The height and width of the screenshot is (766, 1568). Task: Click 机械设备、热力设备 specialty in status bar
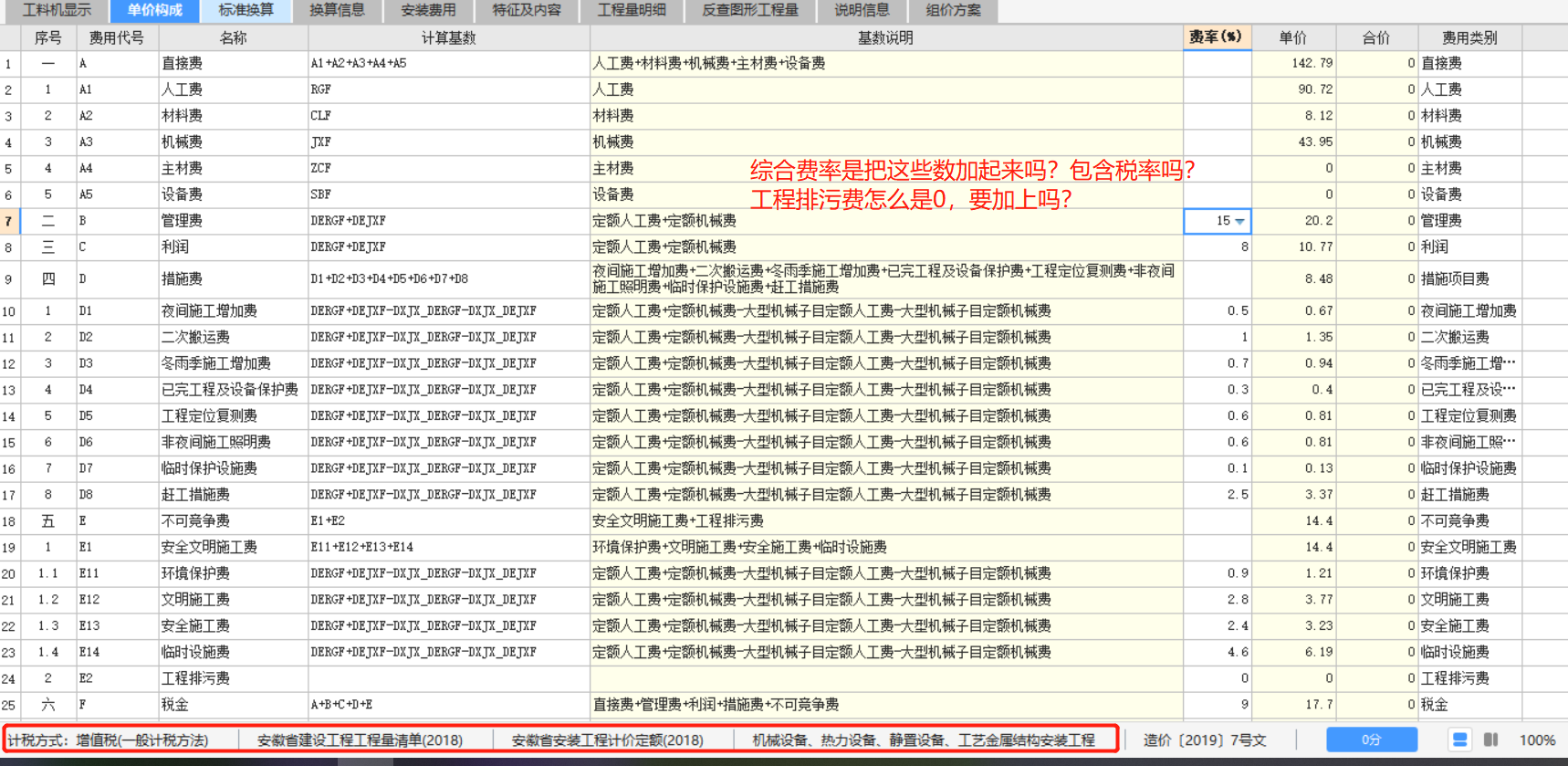[924, 740]
